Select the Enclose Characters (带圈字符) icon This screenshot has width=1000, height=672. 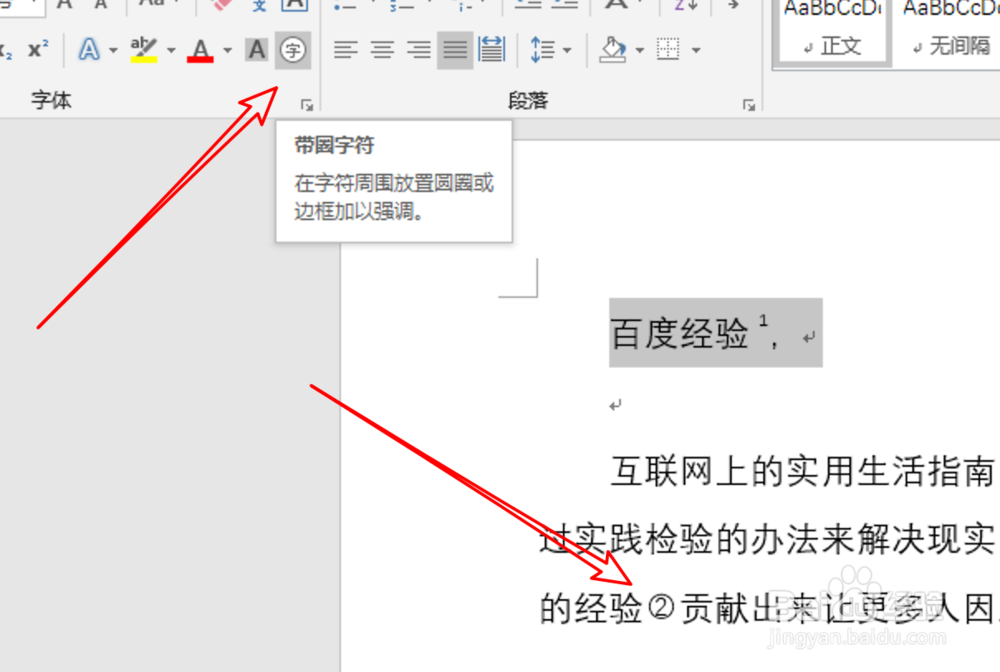point(292,49)
